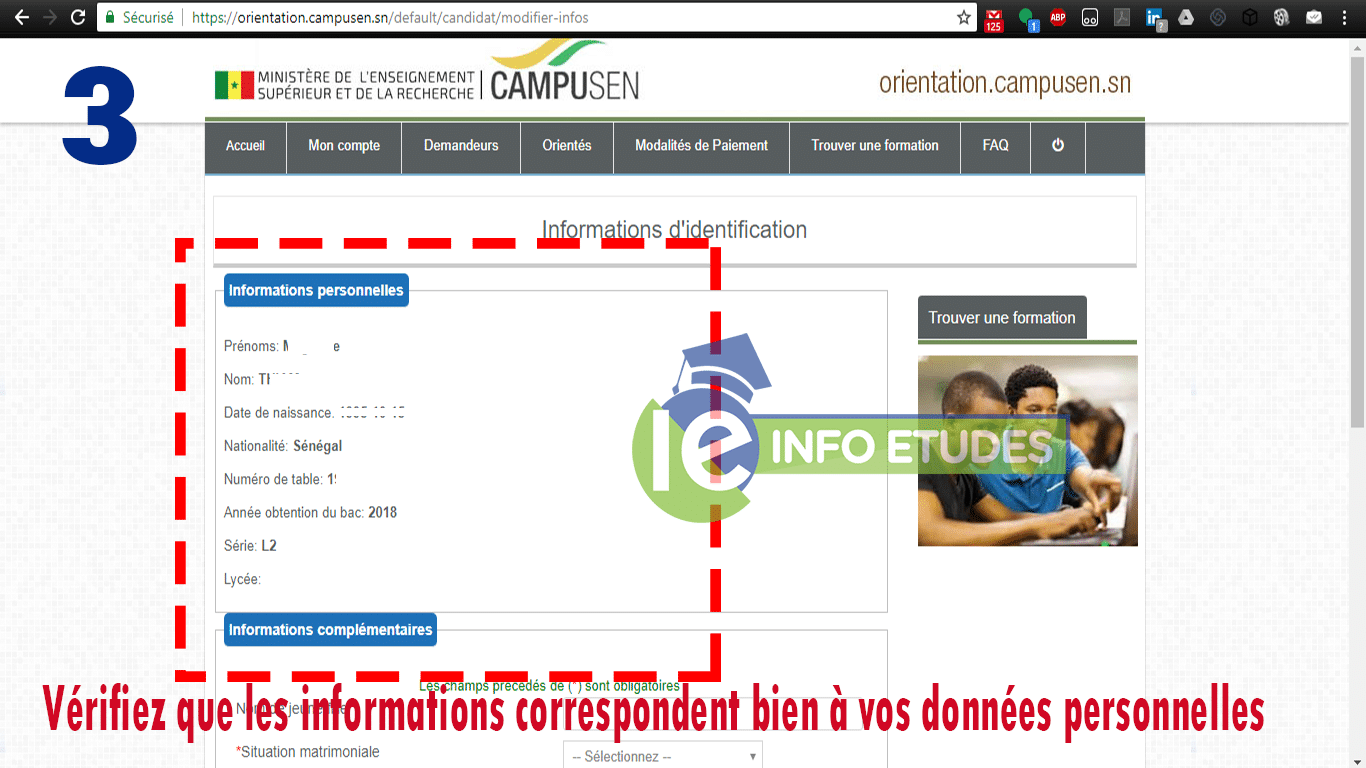
Task: Click the sidebar Trouver une formation button
Action: (1002, 318)
